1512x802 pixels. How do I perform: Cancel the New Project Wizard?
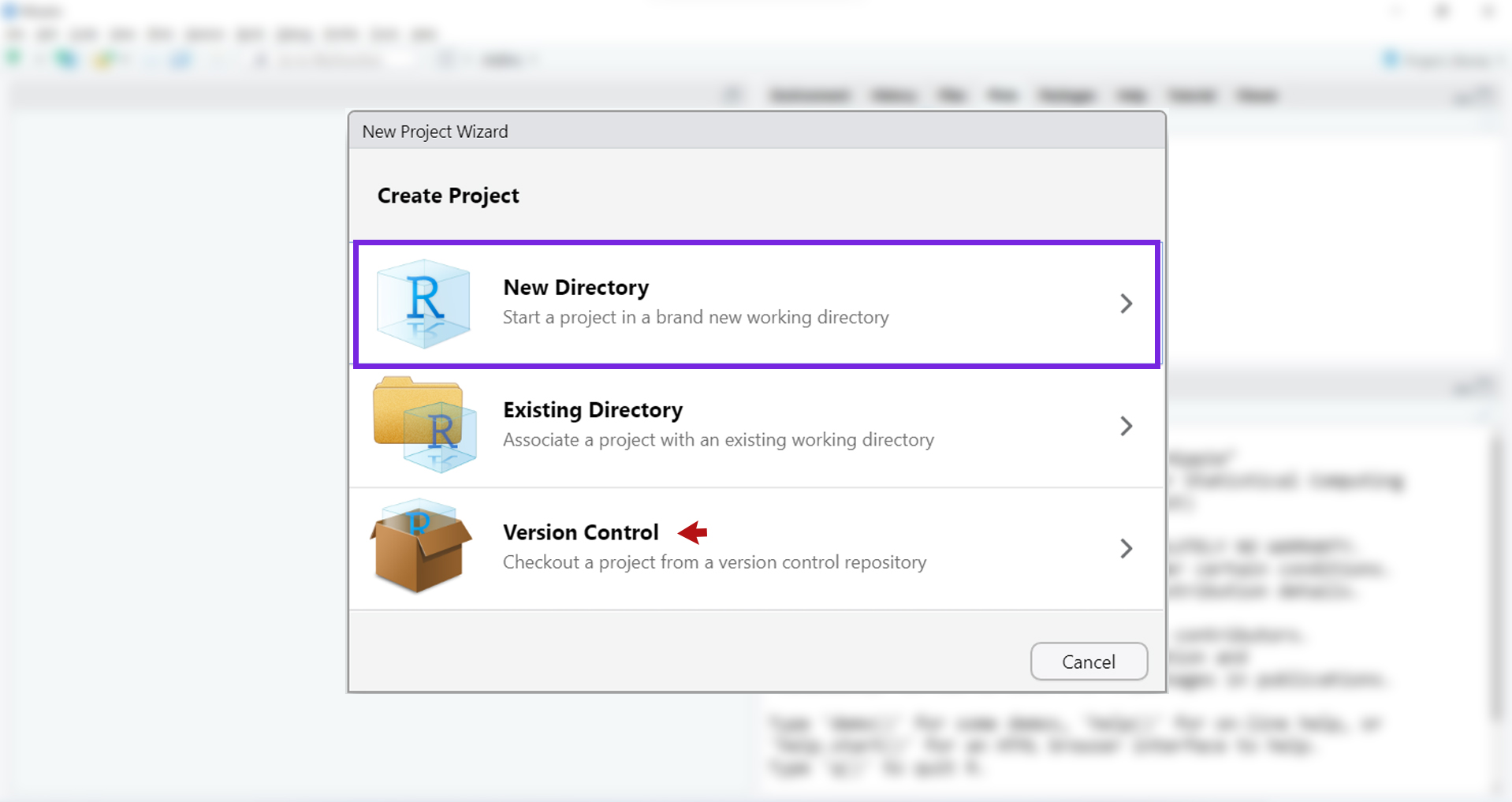pyautogui.click(x=1089, y=662)
